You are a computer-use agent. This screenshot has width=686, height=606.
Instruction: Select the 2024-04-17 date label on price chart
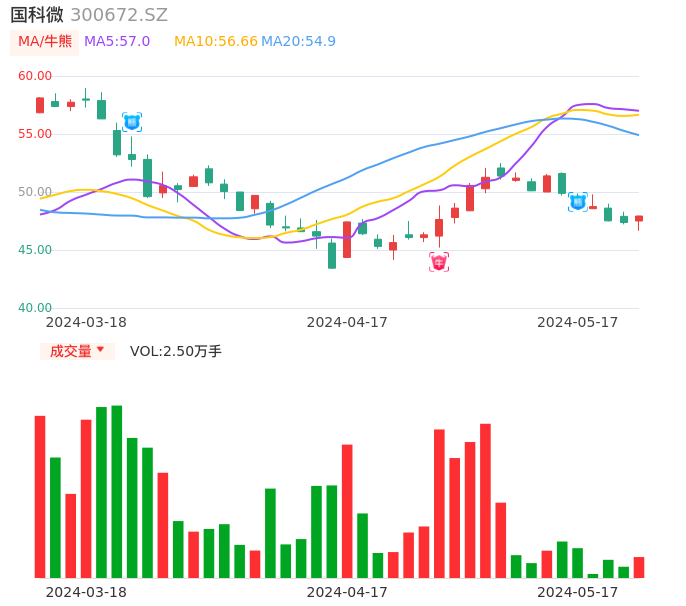(x=347, y=322)
